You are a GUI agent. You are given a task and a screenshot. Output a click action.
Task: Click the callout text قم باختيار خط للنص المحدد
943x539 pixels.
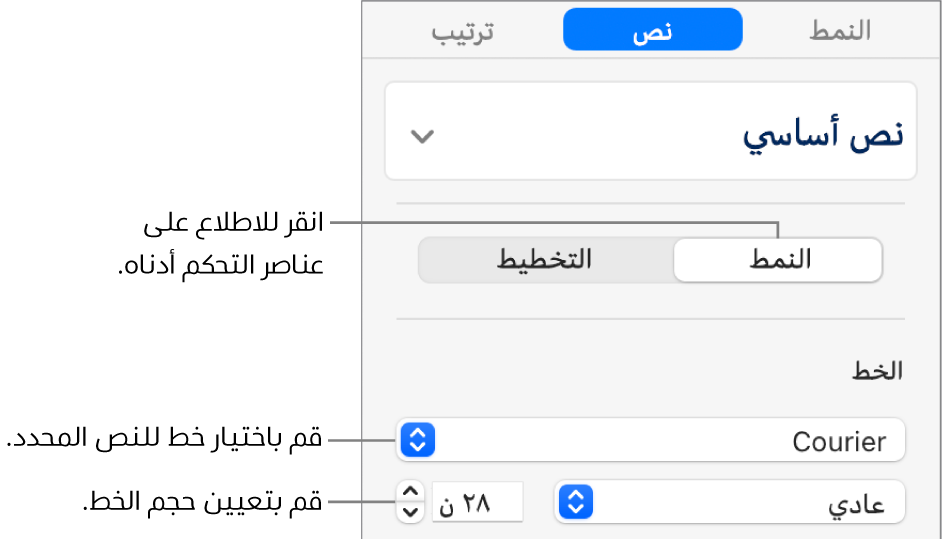click(165, 438)
